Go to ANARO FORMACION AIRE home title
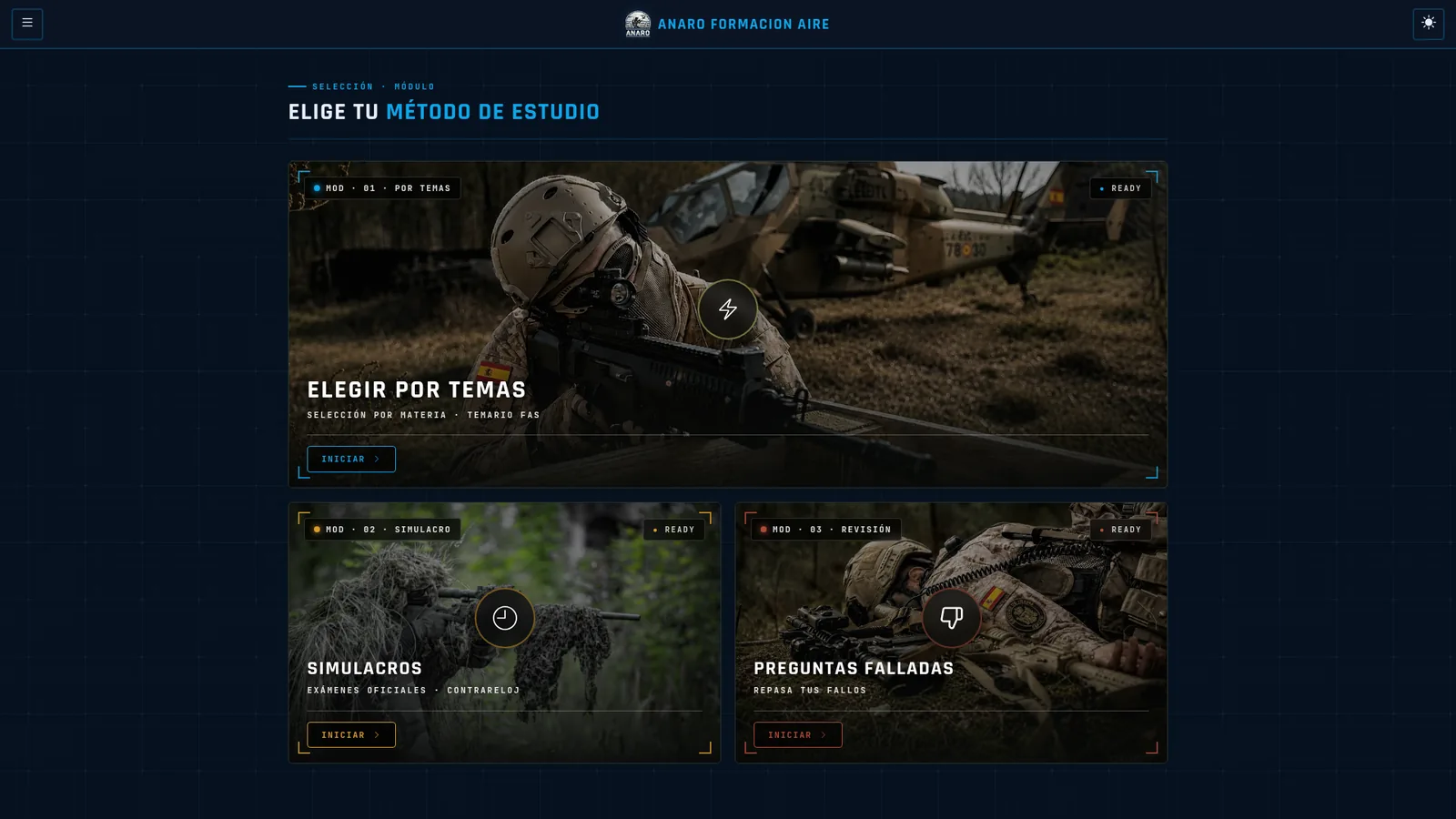1456x819 pixels. [x=743, y=25]
